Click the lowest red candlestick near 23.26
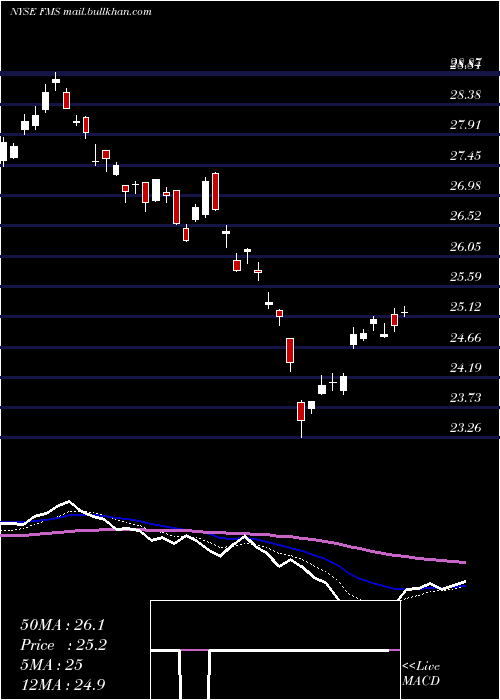This screenshot has width=500, height=700. (301, 419)
